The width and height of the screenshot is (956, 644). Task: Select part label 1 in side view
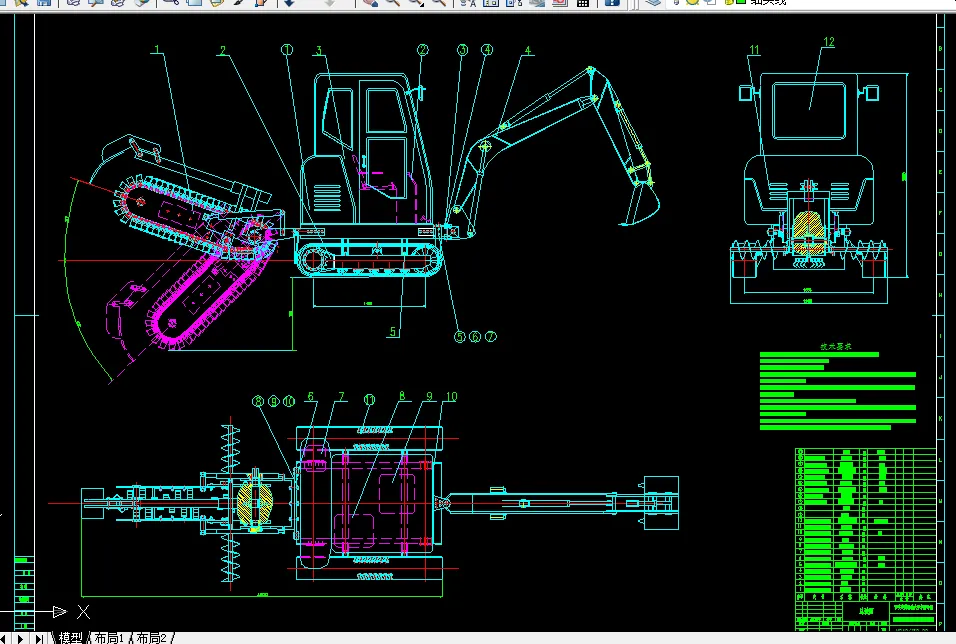pyautogui.click(x=157, y=50)
